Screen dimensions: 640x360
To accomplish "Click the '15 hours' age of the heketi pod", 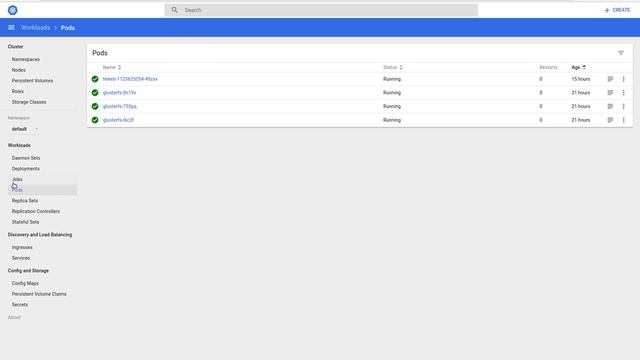I will pos(581,79).
